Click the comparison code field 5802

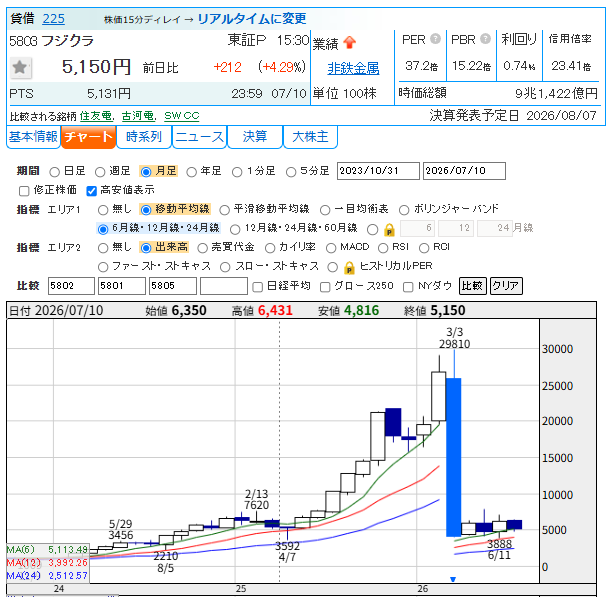71,286
